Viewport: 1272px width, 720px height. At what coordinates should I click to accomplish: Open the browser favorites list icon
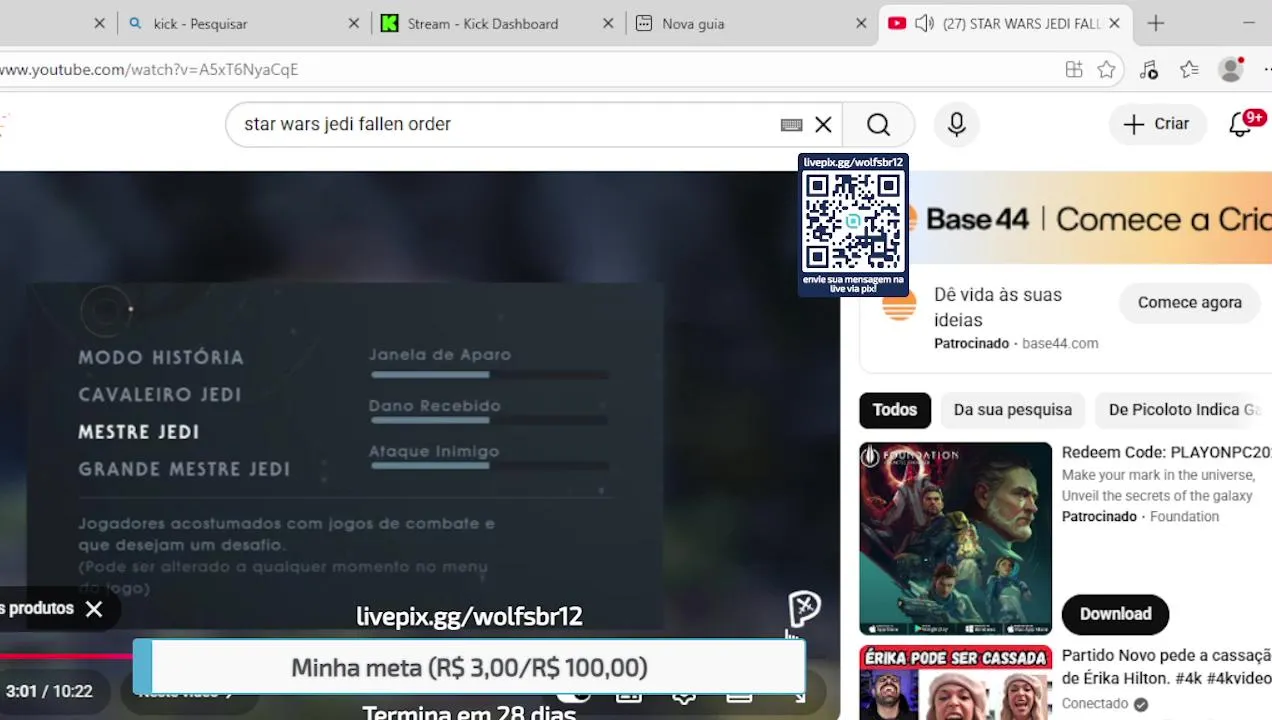point(1189,69)
